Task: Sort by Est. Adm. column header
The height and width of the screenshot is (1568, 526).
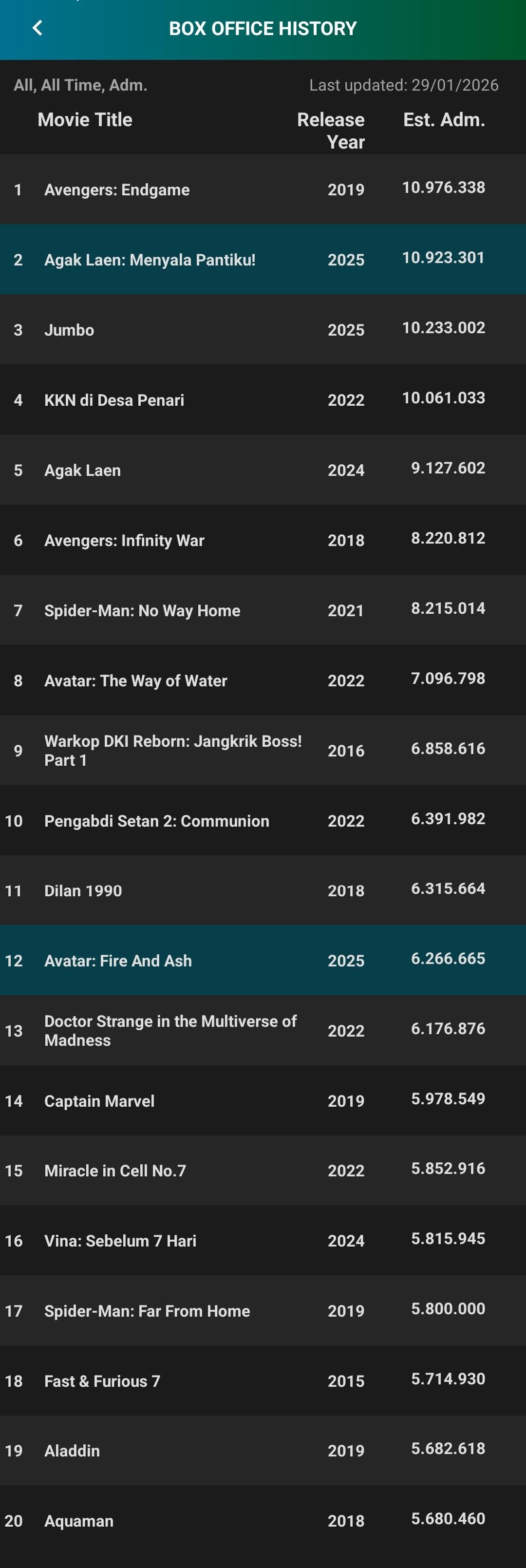Action: click(444, 120)
